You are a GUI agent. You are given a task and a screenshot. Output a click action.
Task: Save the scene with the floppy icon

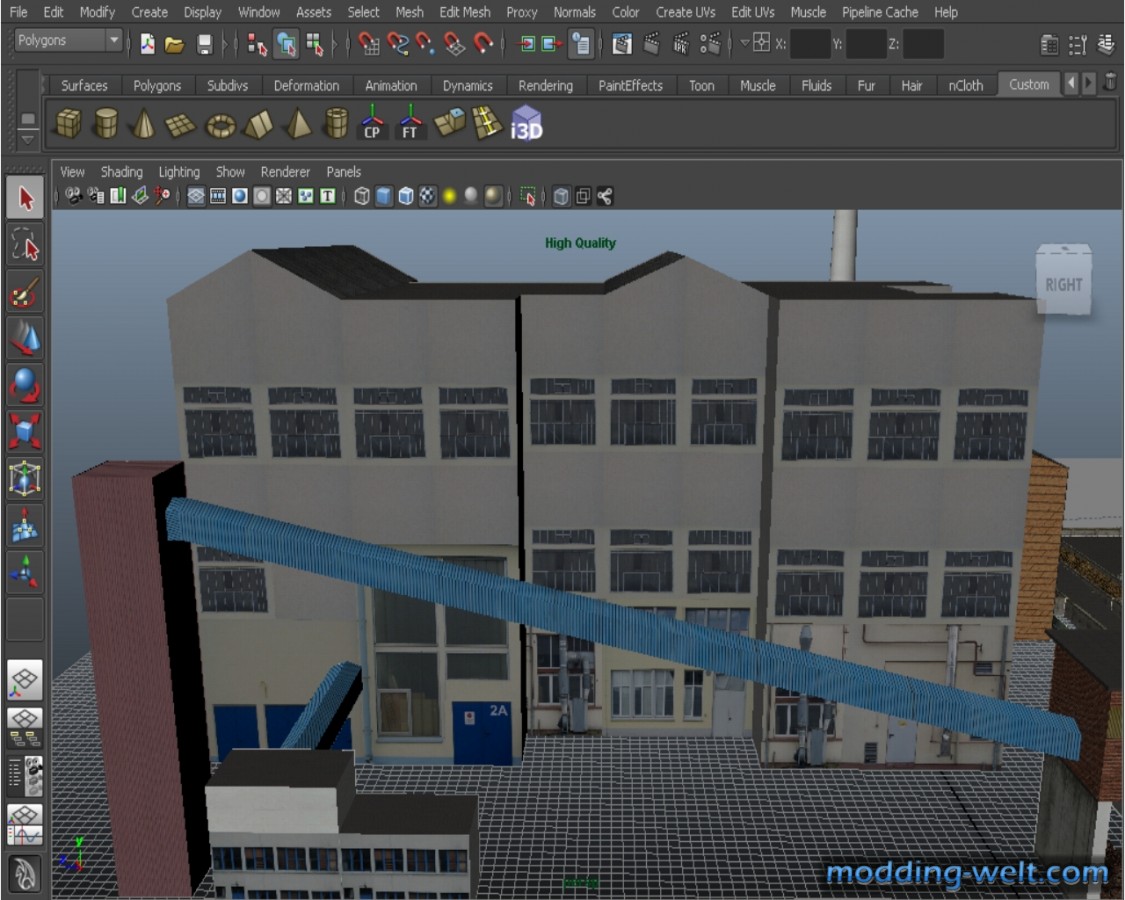tap(204, 44)
